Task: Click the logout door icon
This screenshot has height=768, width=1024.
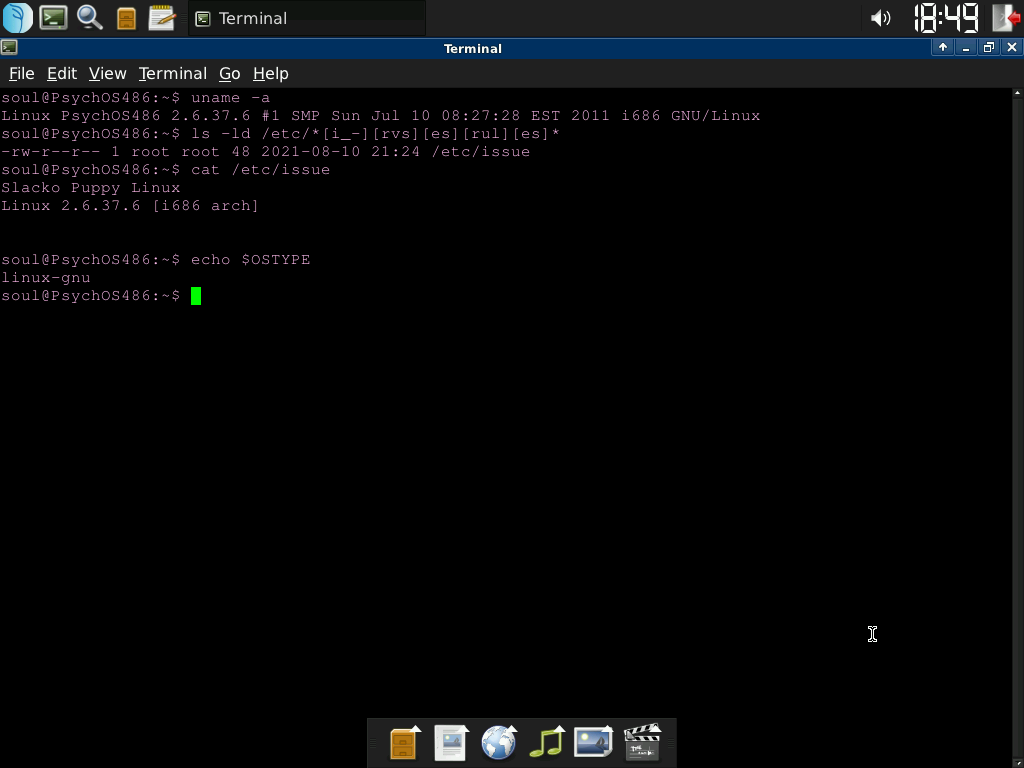Action: click(1006, 18)
